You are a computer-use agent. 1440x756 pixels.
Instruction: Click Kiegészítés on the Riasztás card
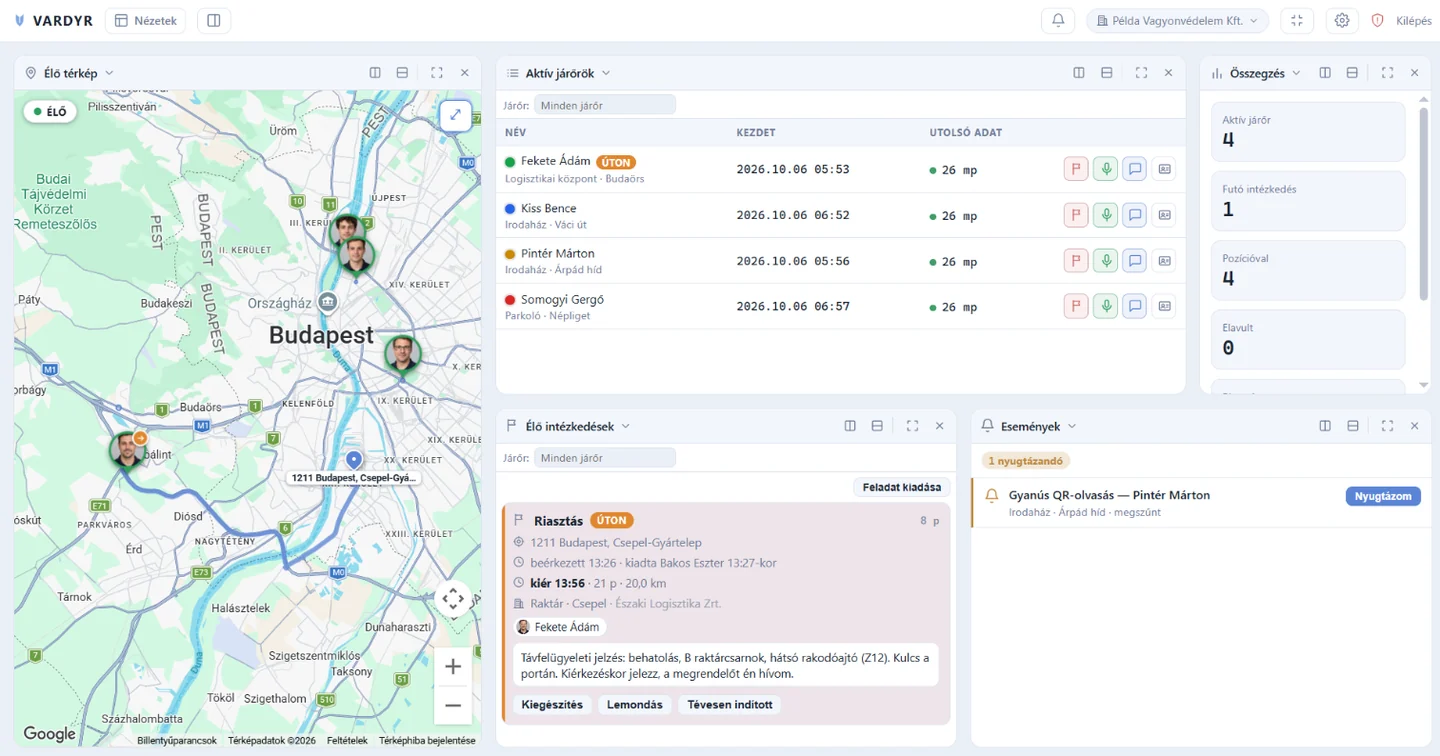tap(552, 704)
